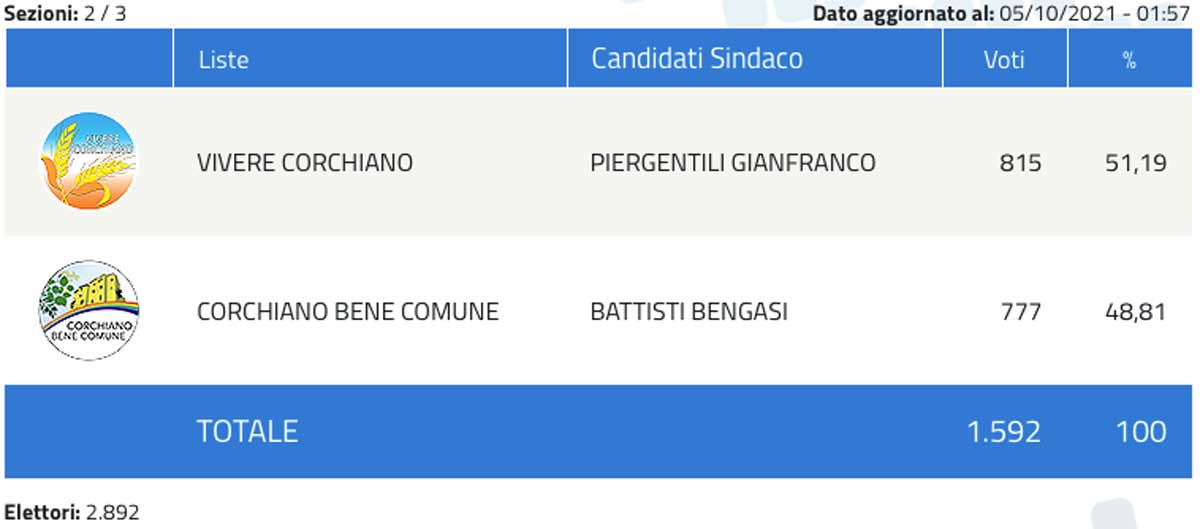Click the 1.592 total votes figure
Image resolution: width=1200 pixels, height=529 pixels.
pos(1003,431)
